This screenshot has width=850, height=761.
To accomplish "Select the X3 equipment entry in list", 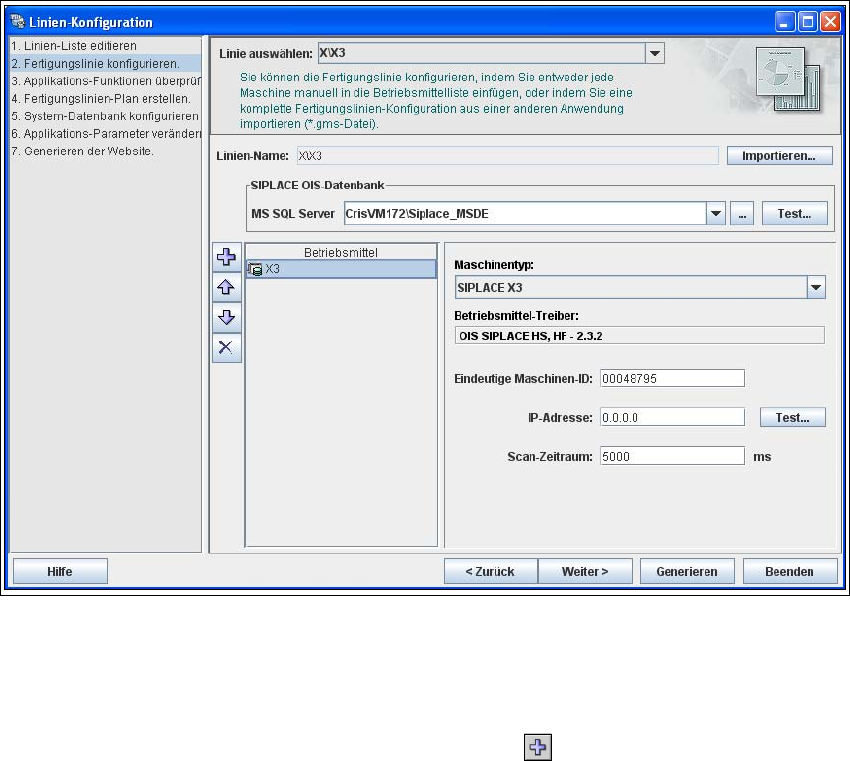I will tap(340, 269).
